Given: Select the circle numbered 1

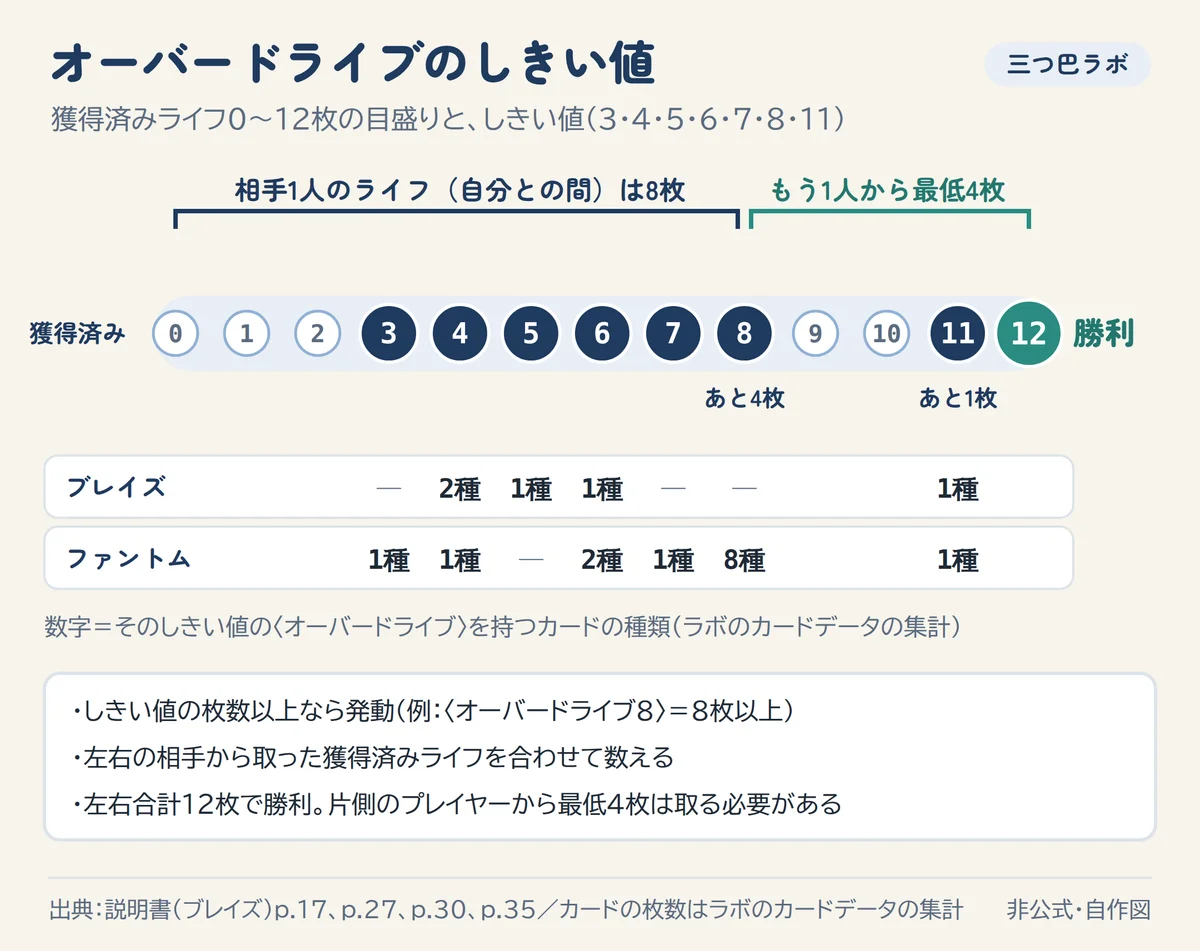Looking at the screenshot, I should (x=247, y=334).
